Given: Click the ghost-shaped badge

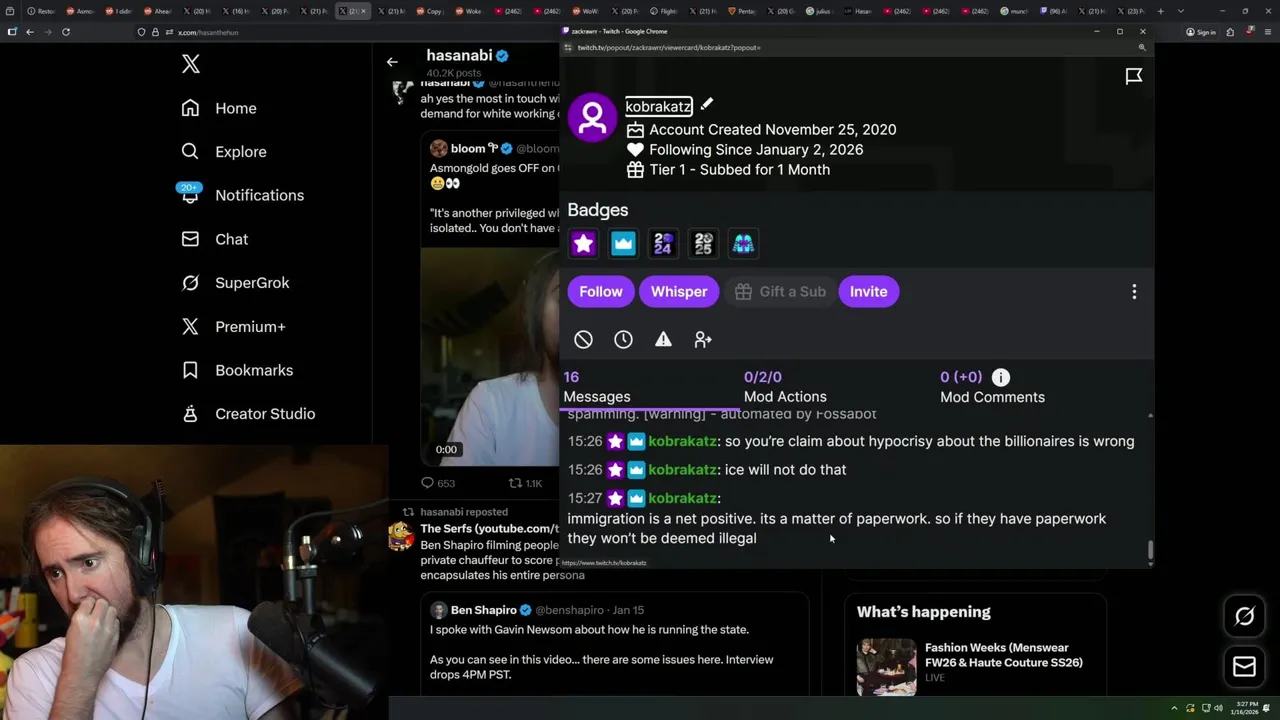Looking at the screenshot, I should tap(743, 243).
